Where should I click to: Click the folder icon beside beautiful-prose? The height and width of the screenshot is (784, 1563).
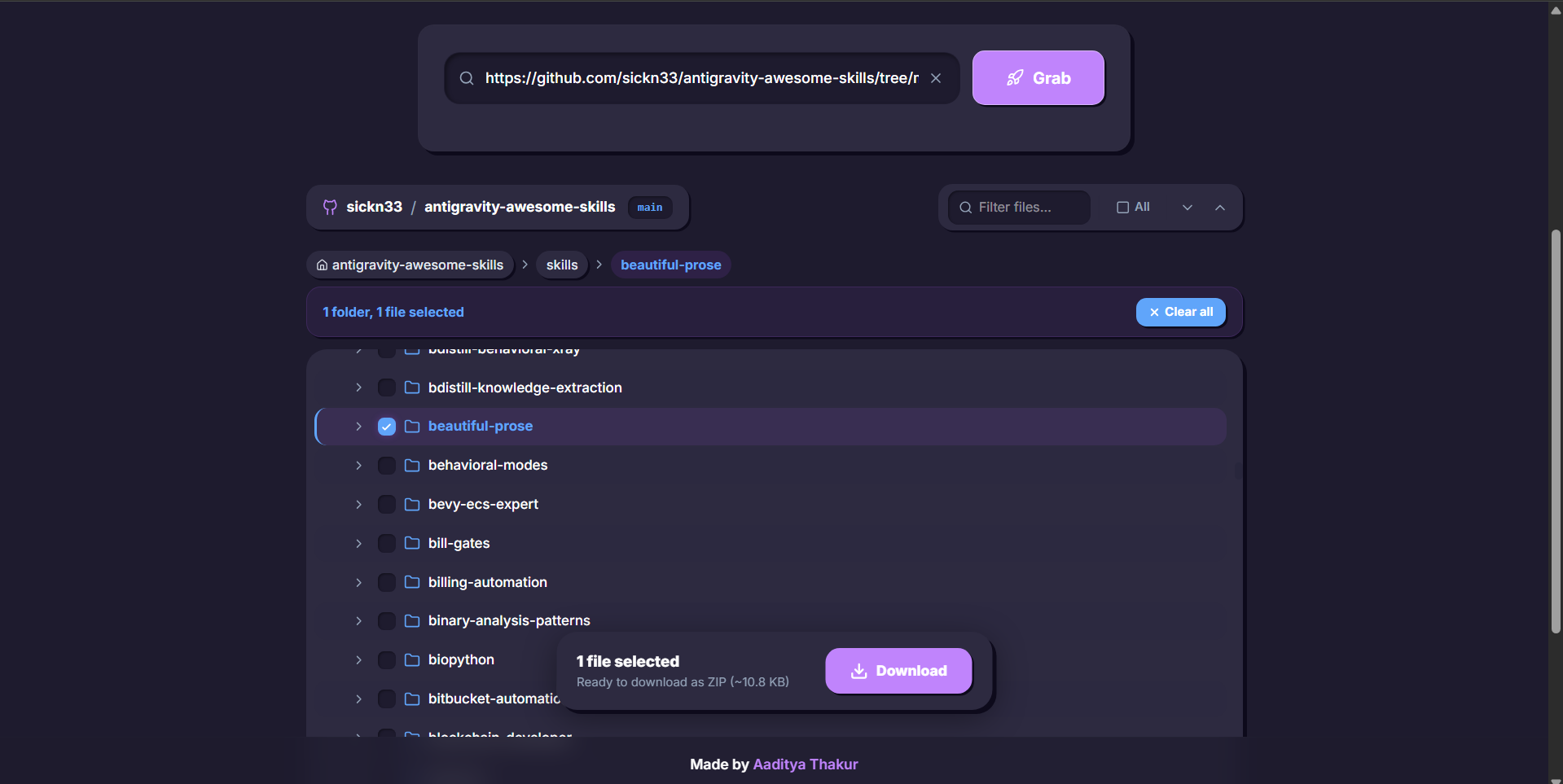(x=411, y=426)
